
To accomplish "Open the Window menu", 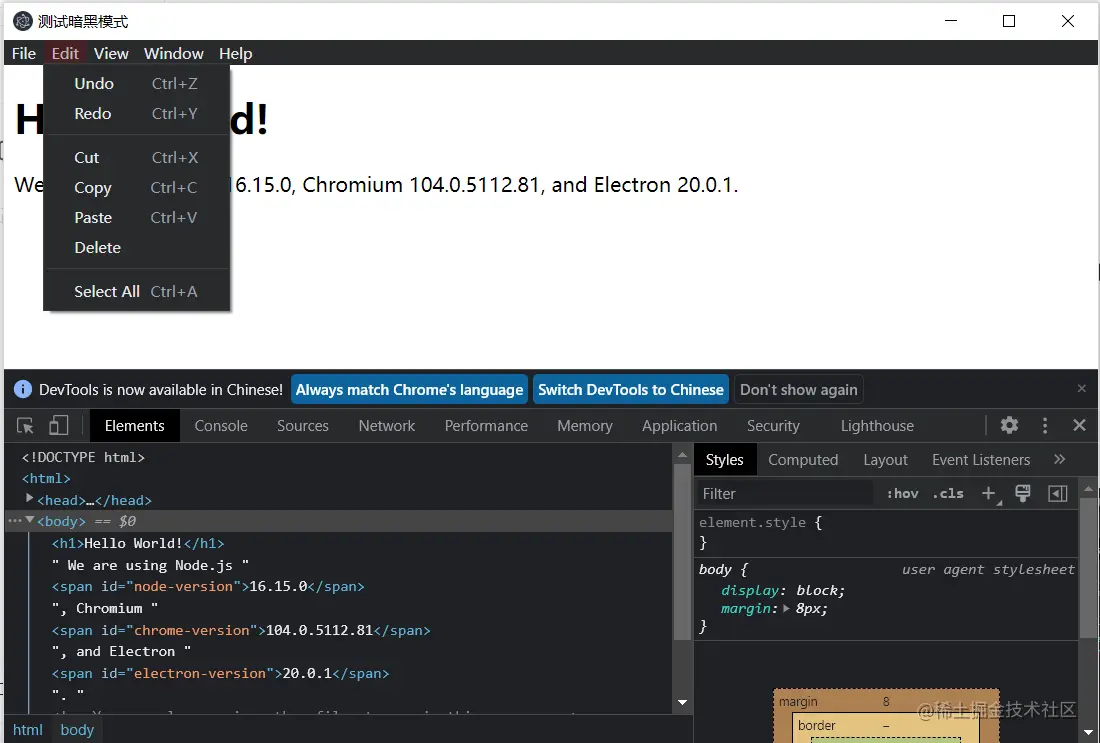I will [173, 53].
